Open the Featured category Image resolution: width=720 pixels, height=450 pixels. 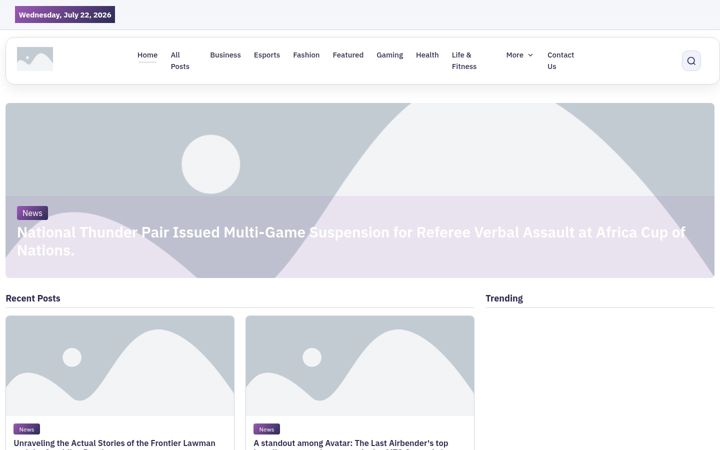click(x=348, y=55)
